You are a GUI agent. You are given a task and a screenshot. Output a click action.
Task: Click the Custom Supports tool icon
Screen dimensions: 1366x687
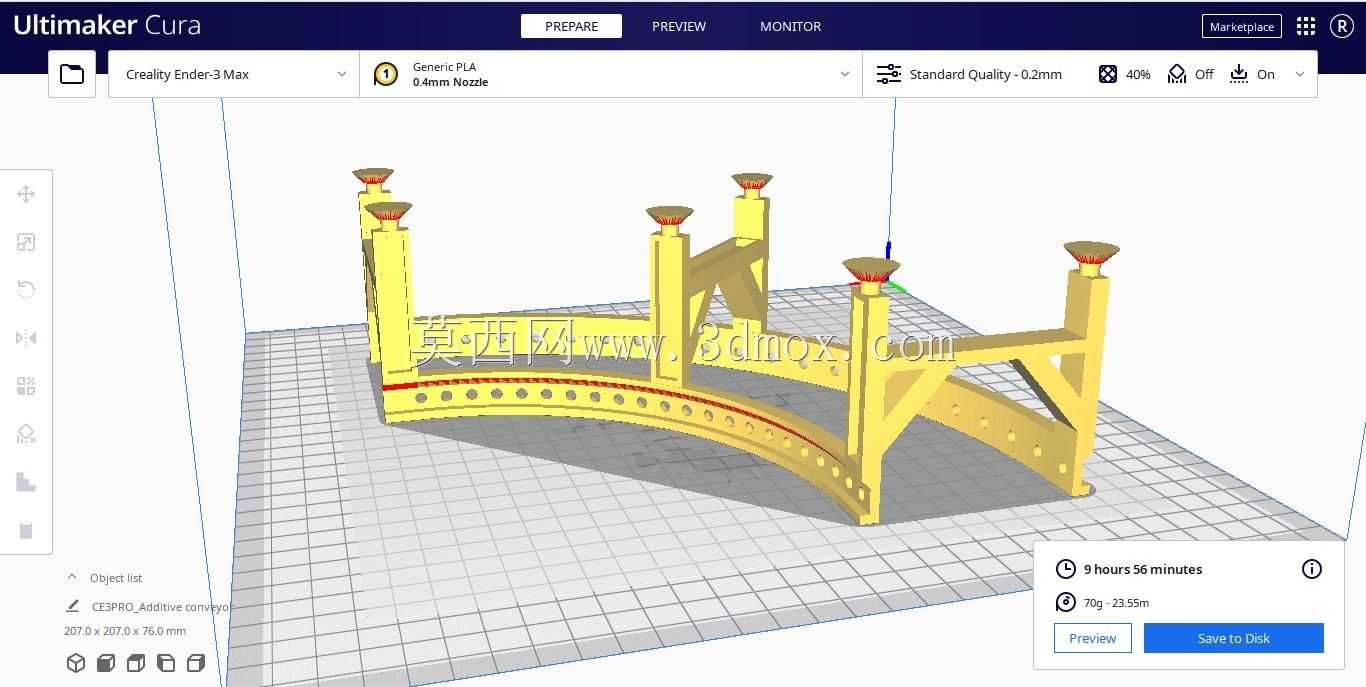(26, 482)
